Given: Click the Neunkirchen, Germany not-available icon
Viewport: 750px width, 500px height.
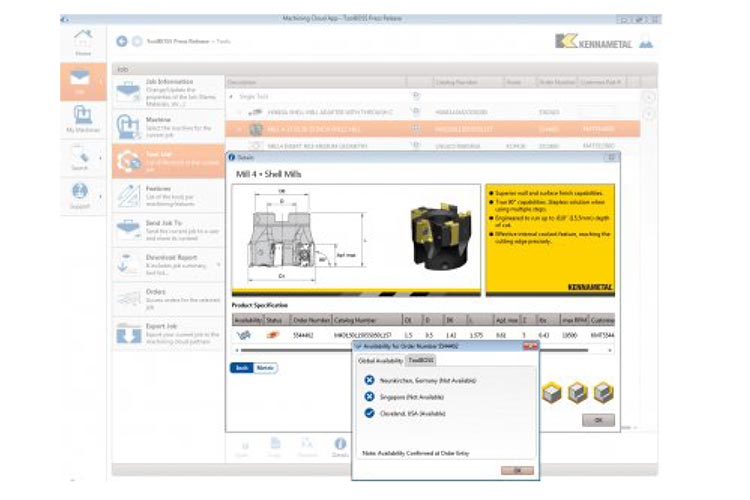Looking at the screenshot, I should pyautogui.click(x=369, y=380).
